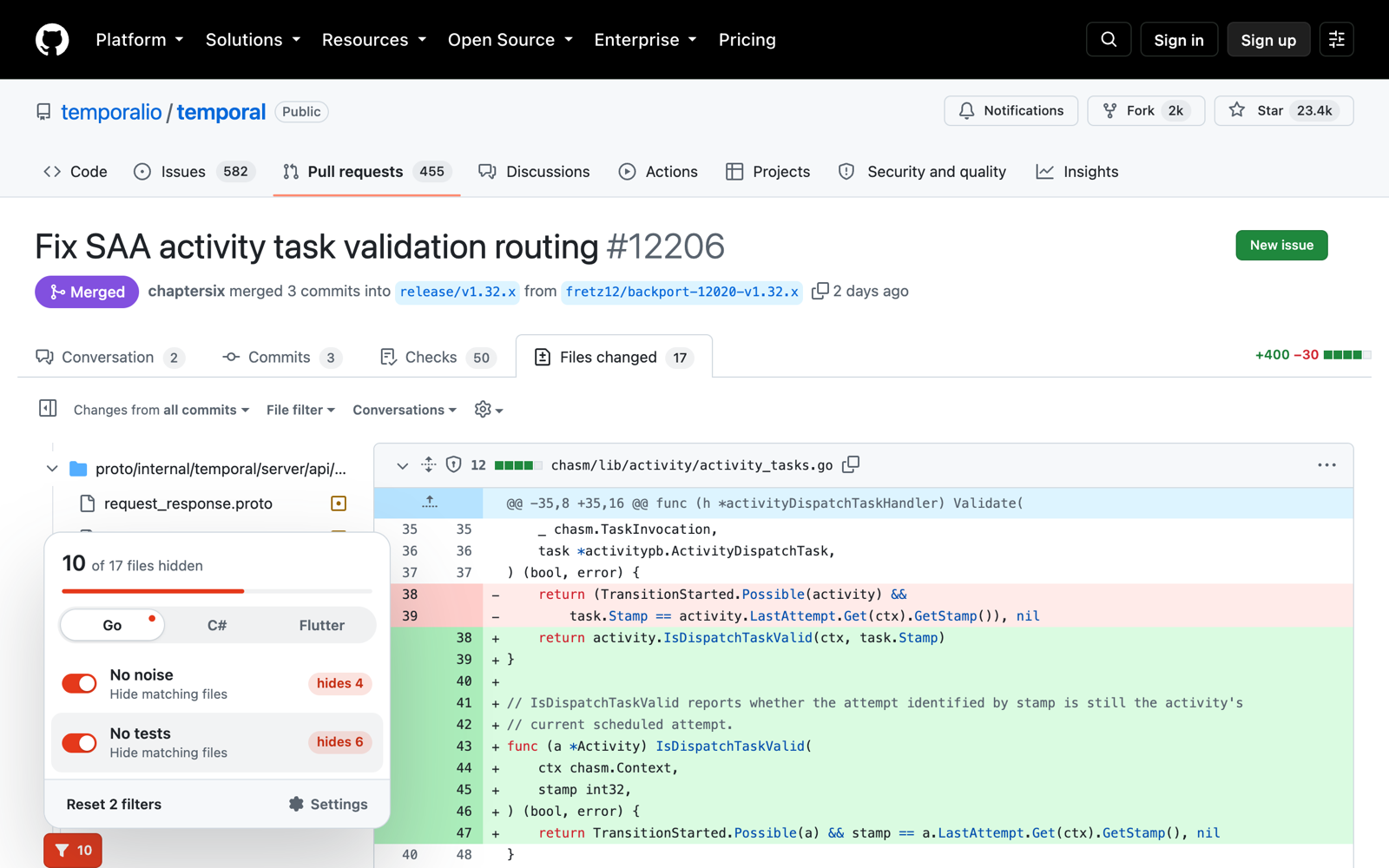Open the Resources dropdown menu
The width and height of the screenshot is (1389, 868).
374,40
